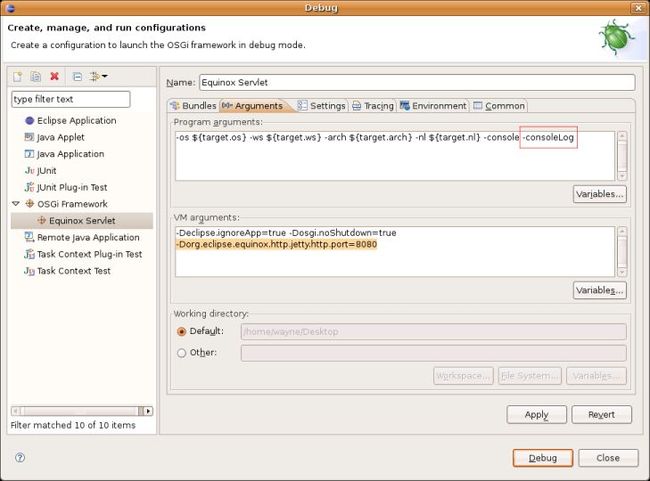Click the Remote Java Application icon
Screen dimensions: 650x481
coord(29,237)
